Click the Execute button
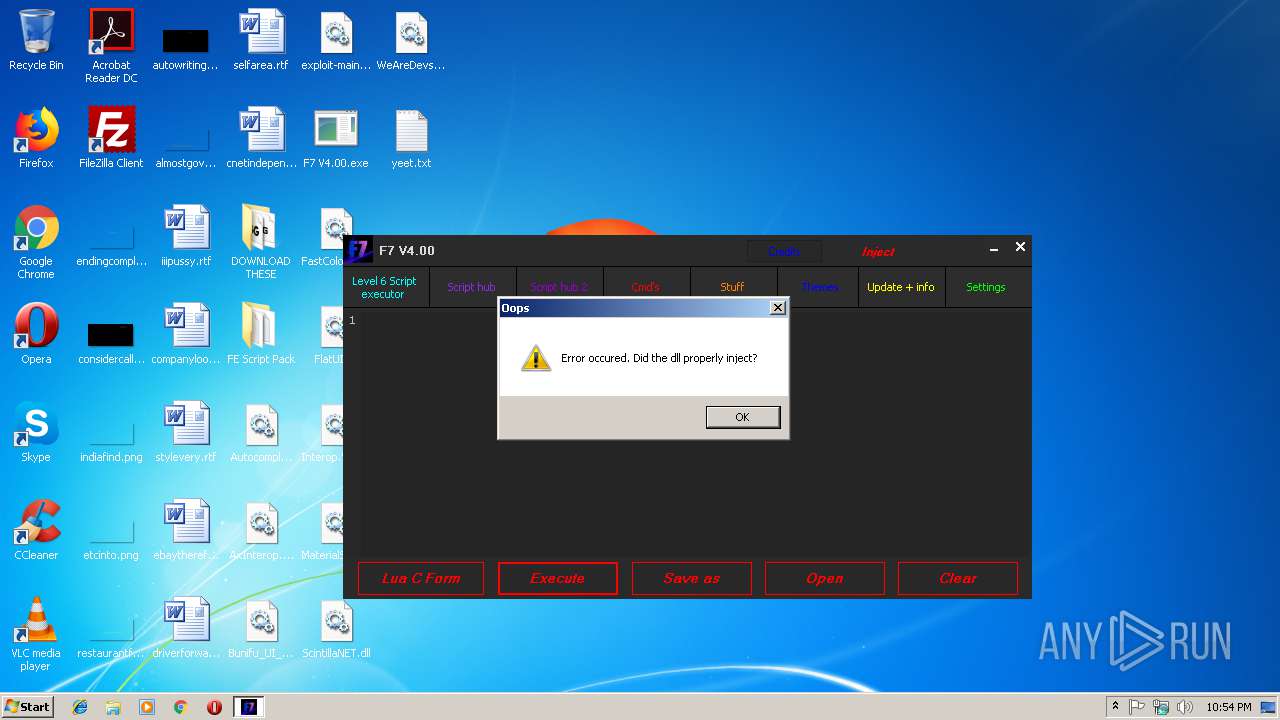This screenshot has width=1280, height=720. pyautogui.click(x=558, y=578)
